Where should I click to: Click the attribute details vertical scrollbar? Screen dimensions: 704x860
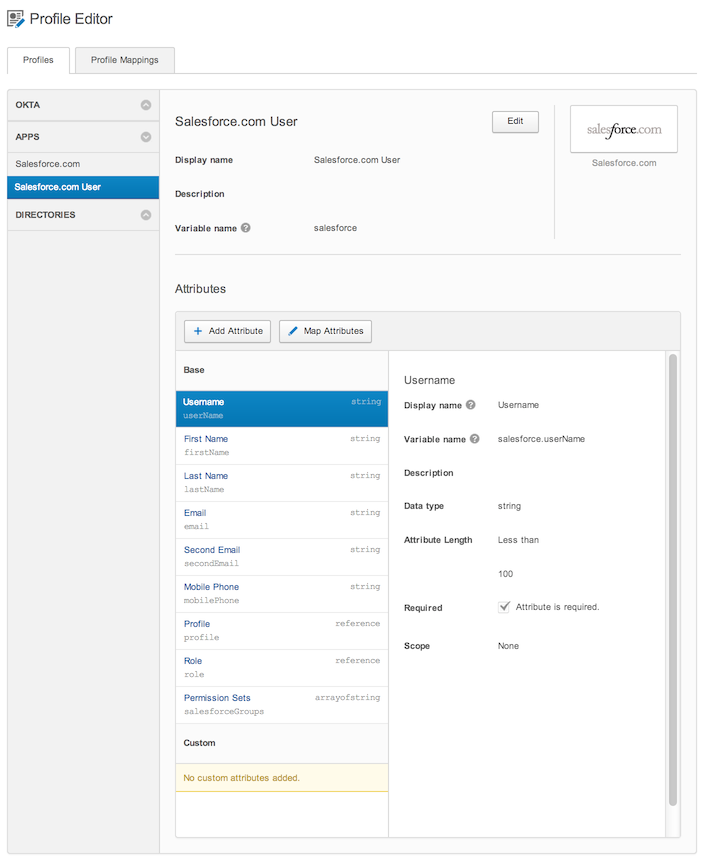(x=673, y=580)
